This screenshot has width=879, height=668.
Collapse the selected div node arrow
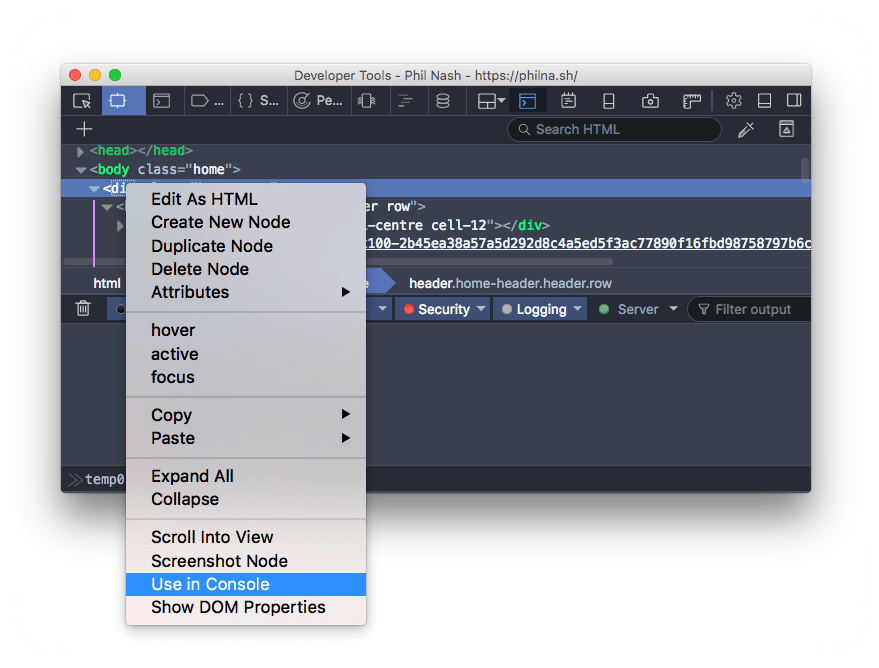click(x=94, y=189)
